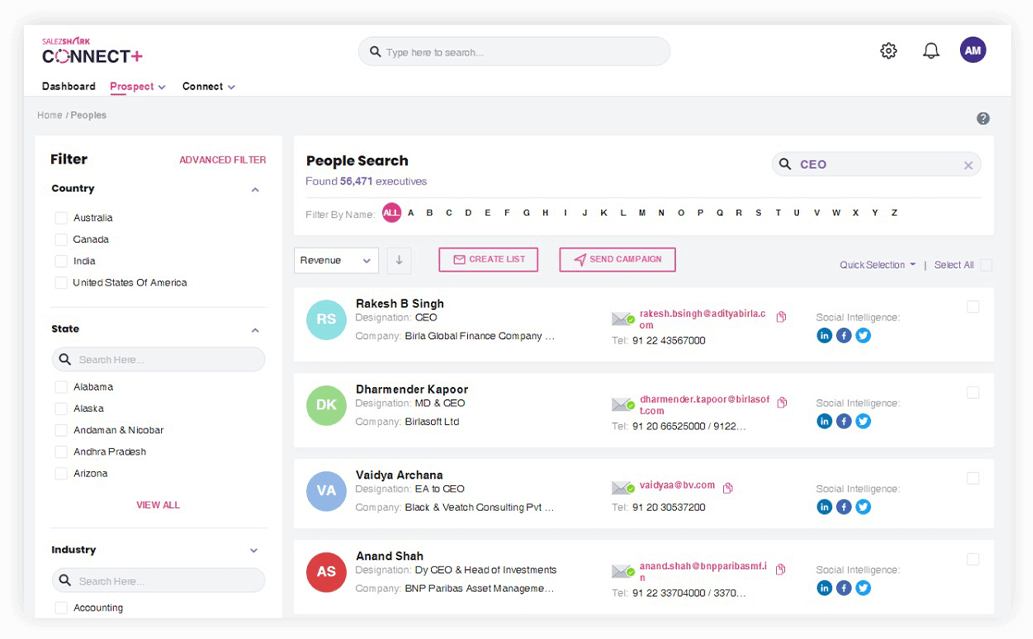Click the Send Campaign button
This screenshot has width=1033, height=639.
pyautogui.click(x=617, y=260)
